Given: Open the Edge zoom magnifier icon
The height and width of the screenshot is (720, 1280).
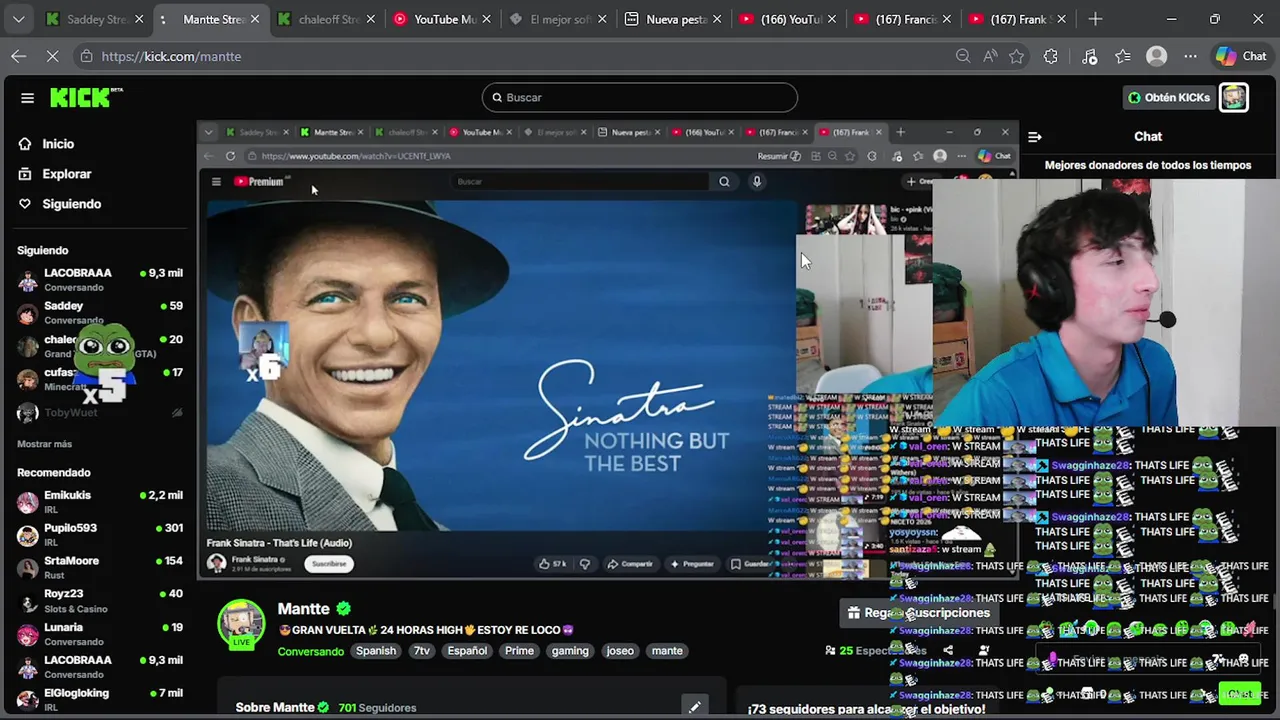Looking at the screenshot, I should coord(963,56).
